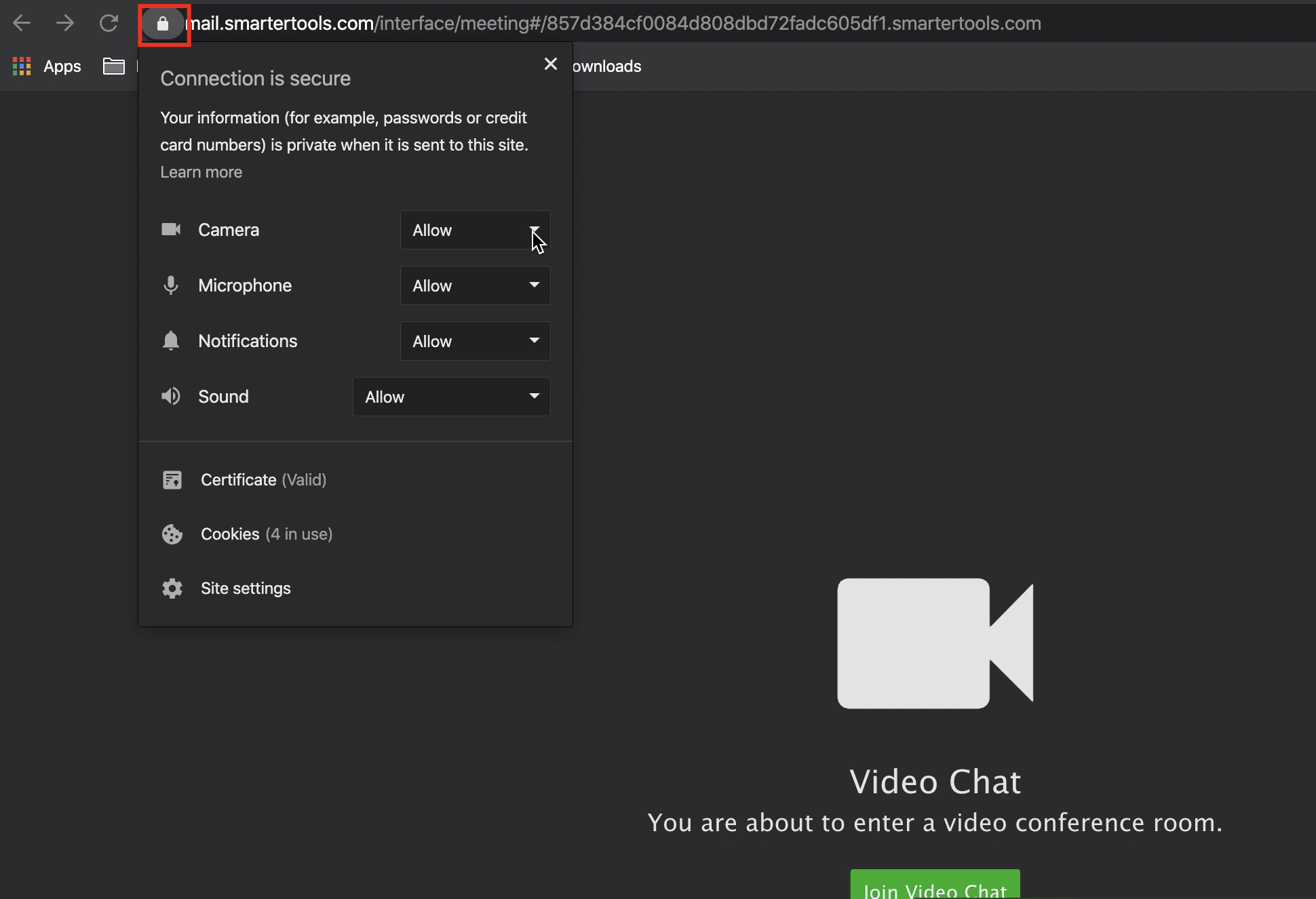Click the browser back arrow
Image resolution: width=1316 pixels, height=899 pixels.
22,23
